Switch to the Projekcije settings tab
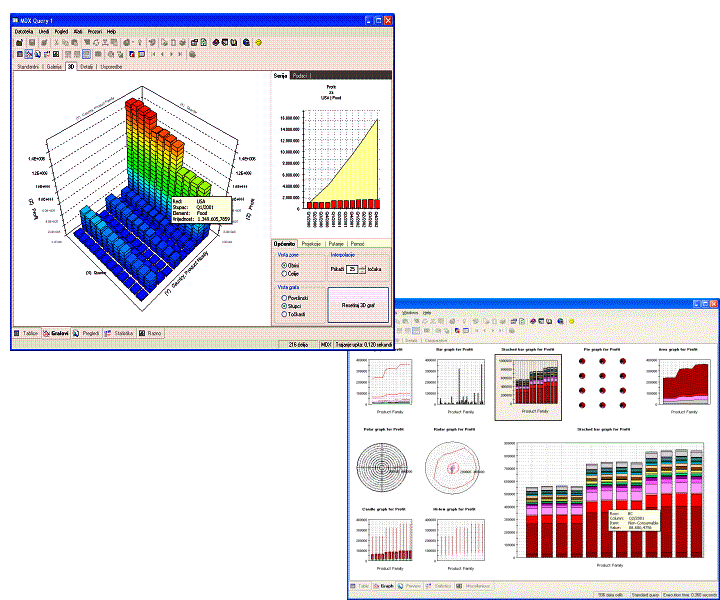720x600 pixels. [311, 244]
